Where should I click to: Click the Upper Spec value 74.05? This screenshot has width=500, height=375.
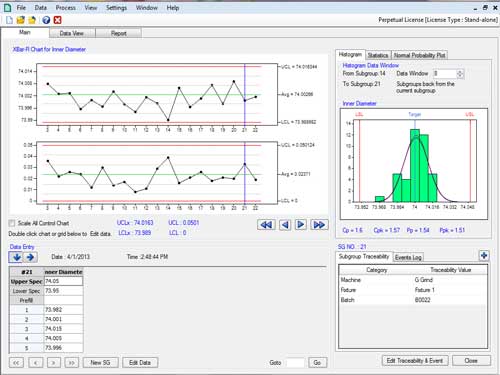pos(63,281)
